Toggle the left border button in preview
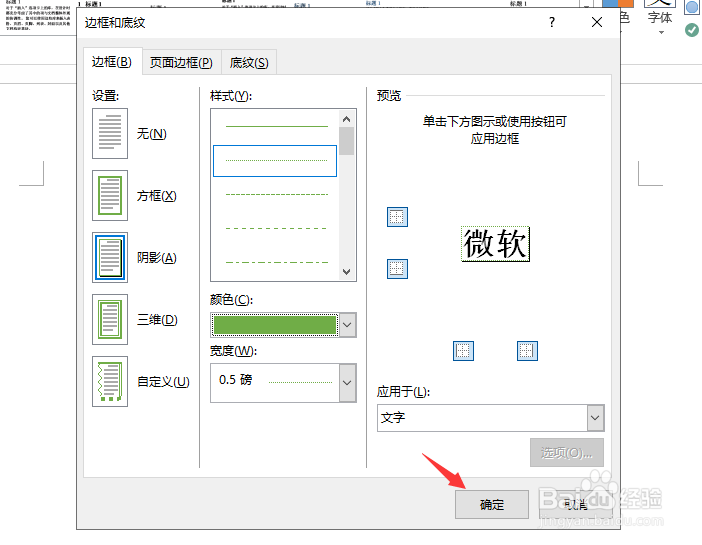This screenshot has width=702, height=545. coord(463,351)
